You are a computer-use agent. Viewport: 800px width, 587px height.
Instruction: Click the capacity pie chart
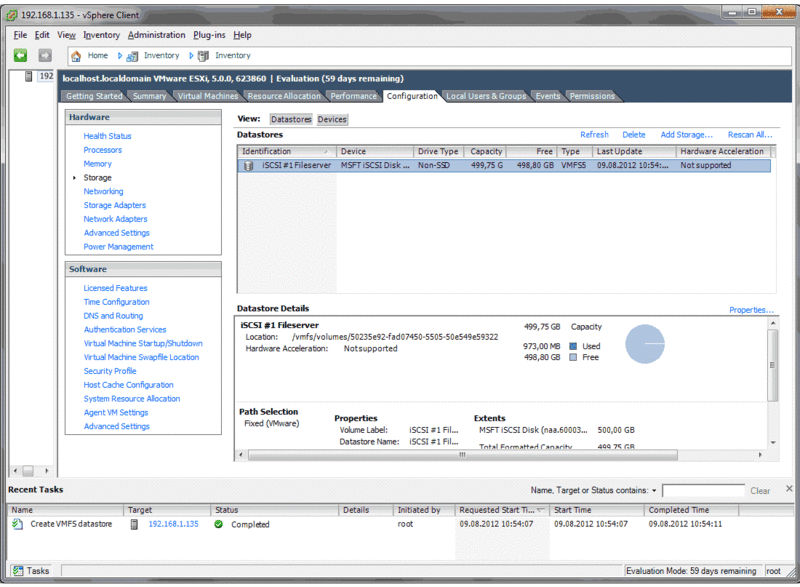[645, 344]
